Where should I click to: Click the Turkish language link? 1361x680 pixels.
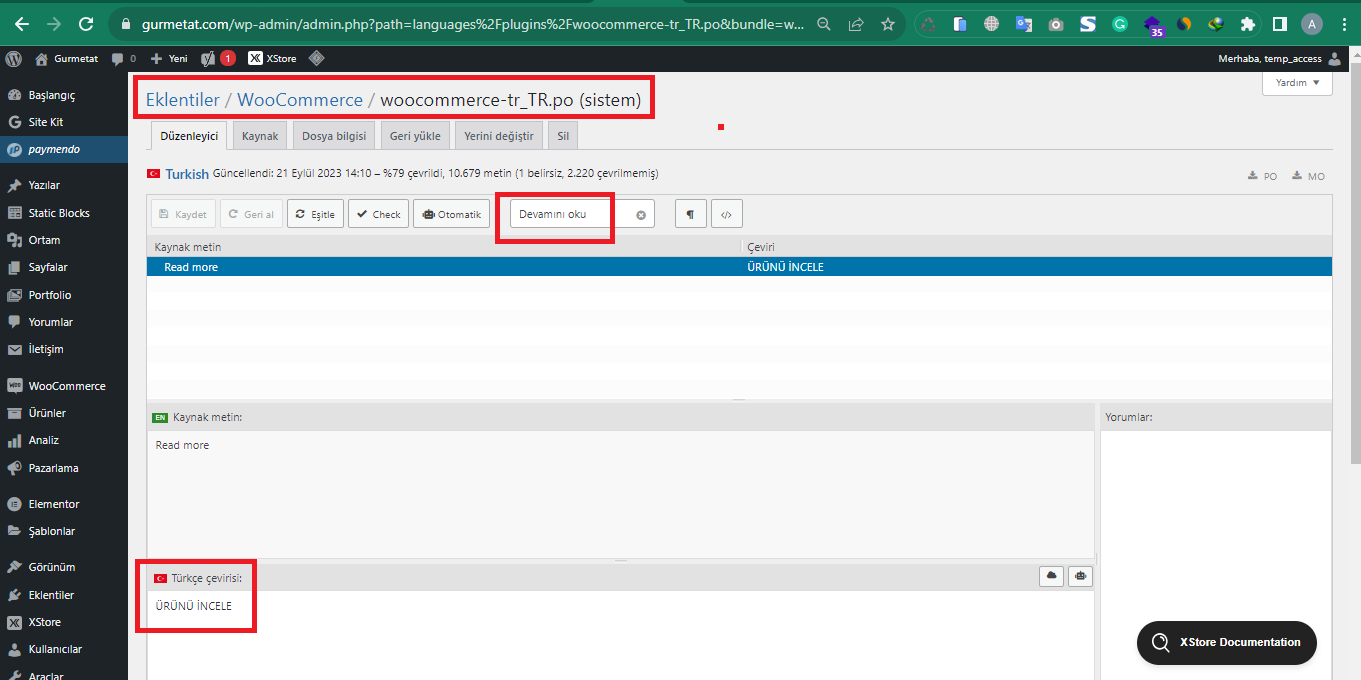pos(187,174)
